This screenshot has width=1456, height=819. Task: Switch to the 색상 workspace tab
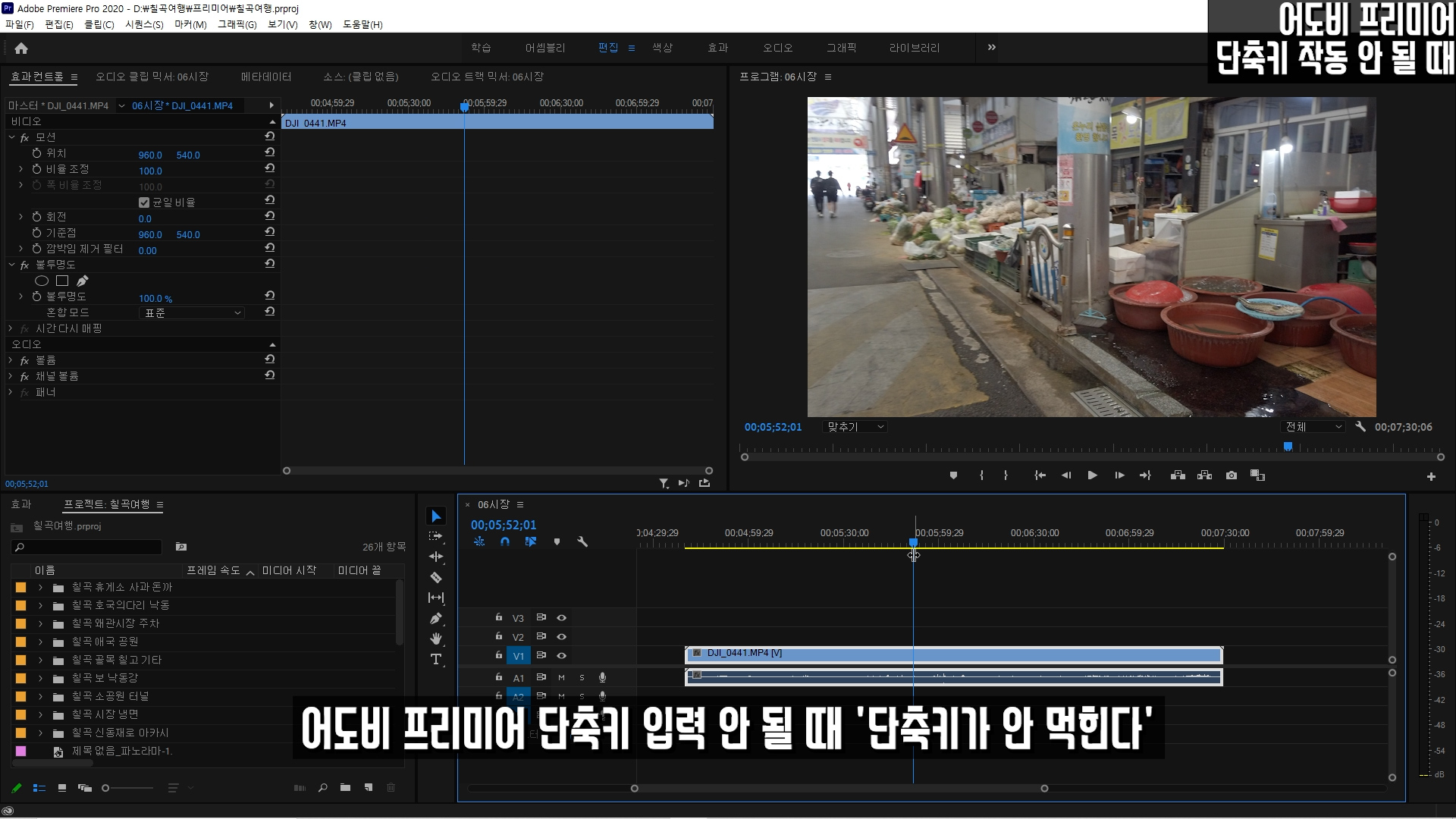click(x=662, y=47)
